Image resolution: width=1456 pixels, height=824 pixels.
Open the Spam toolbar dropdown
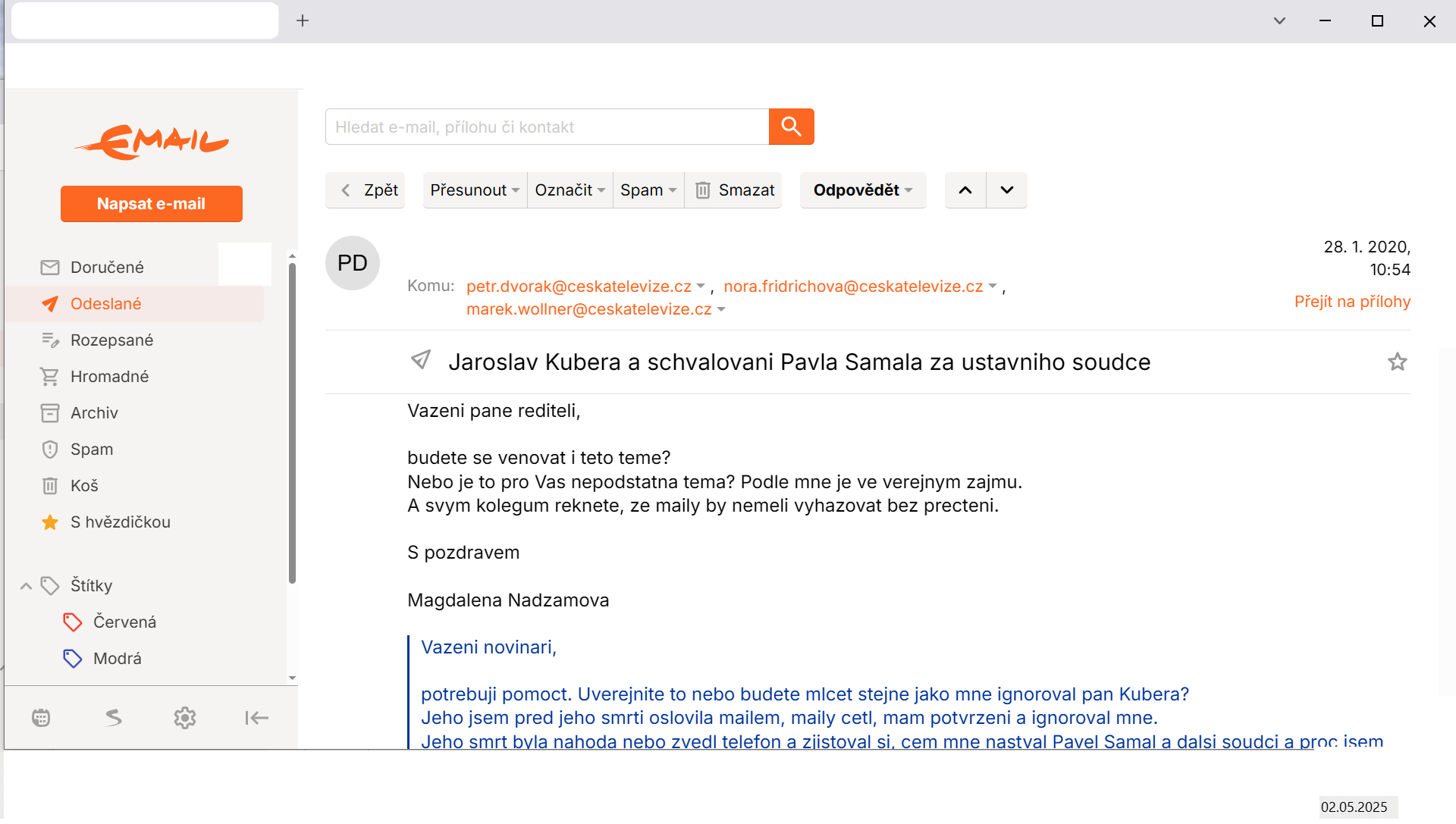pyautogui.click(x=648, y=190)
